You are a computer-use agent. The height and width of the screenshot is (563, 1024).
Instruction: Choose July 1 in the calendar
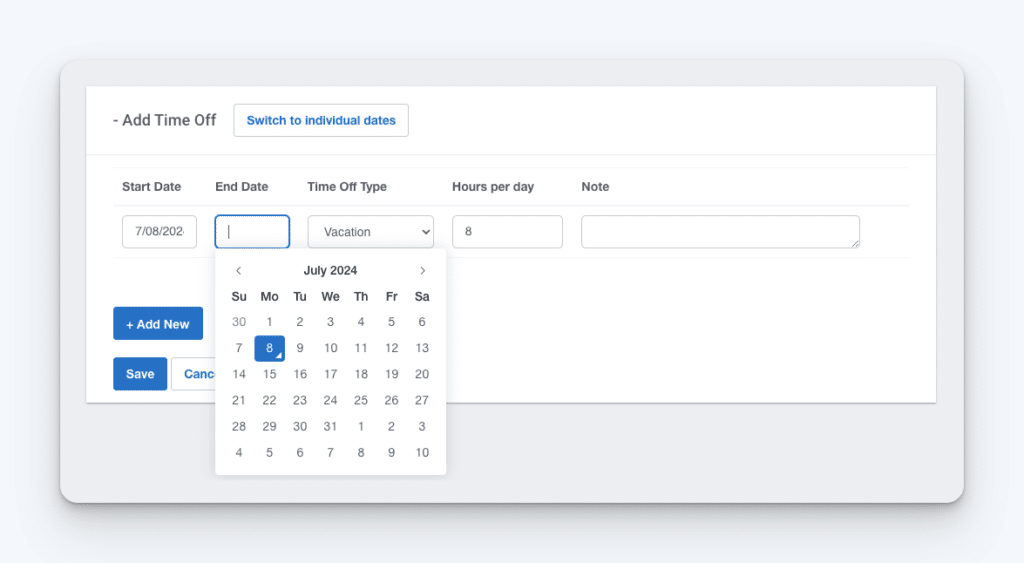click(269, 322)
